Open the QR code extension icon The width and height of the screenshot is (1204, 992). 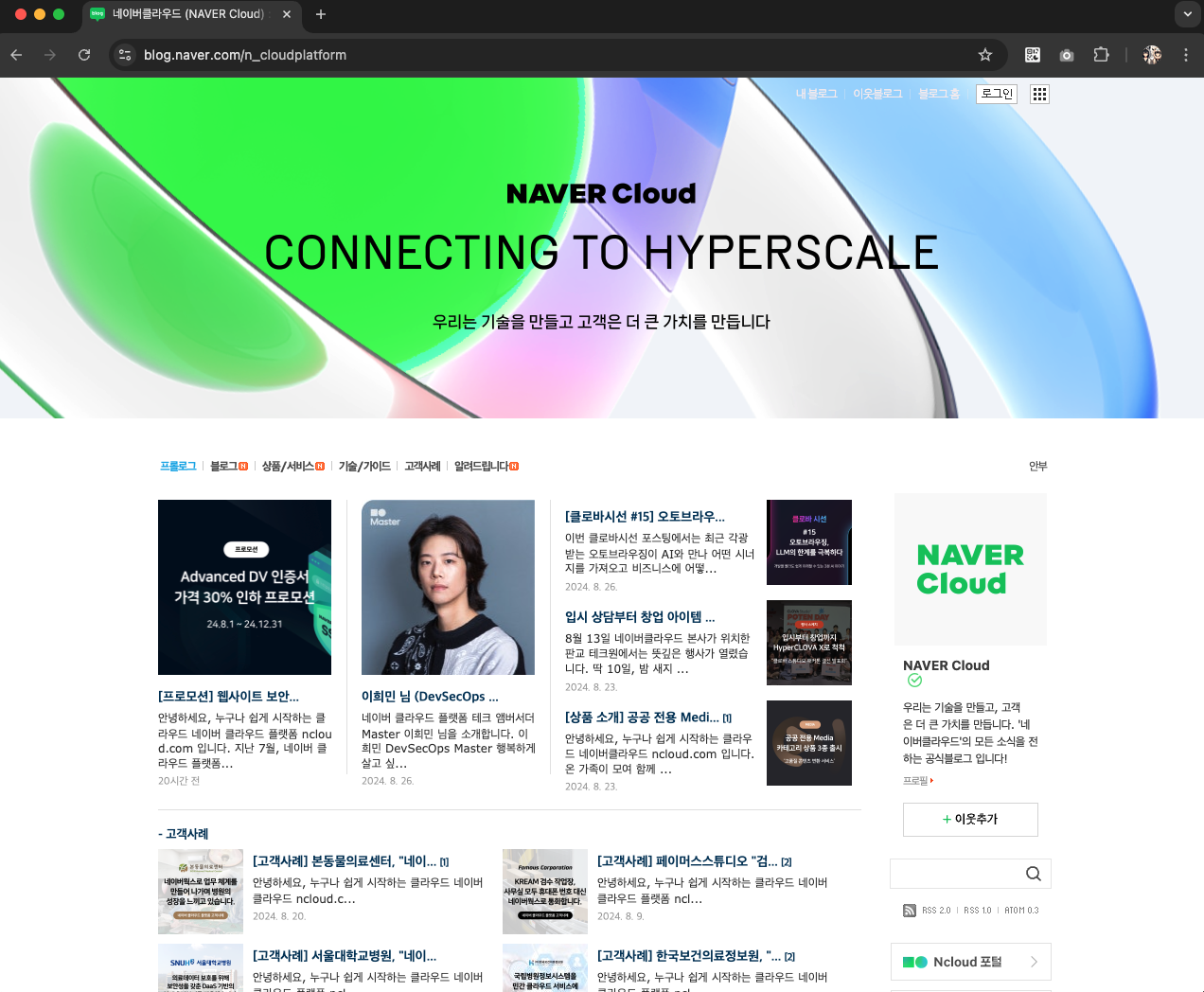point(1033,55)
